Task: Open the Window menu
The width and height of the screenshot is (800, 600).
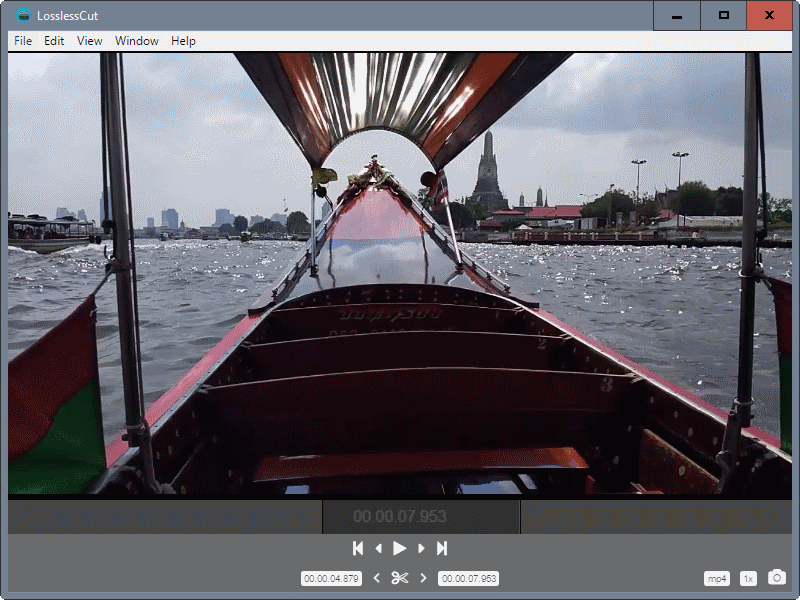Action: tap(137, 41)
